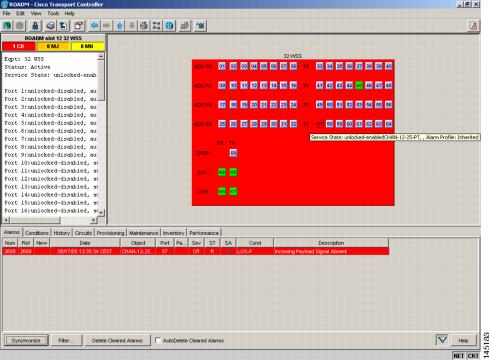Switch to the Provisioning tab
Image resolution: width=489 pixels, height=360 pixels.
coord(111,233)
